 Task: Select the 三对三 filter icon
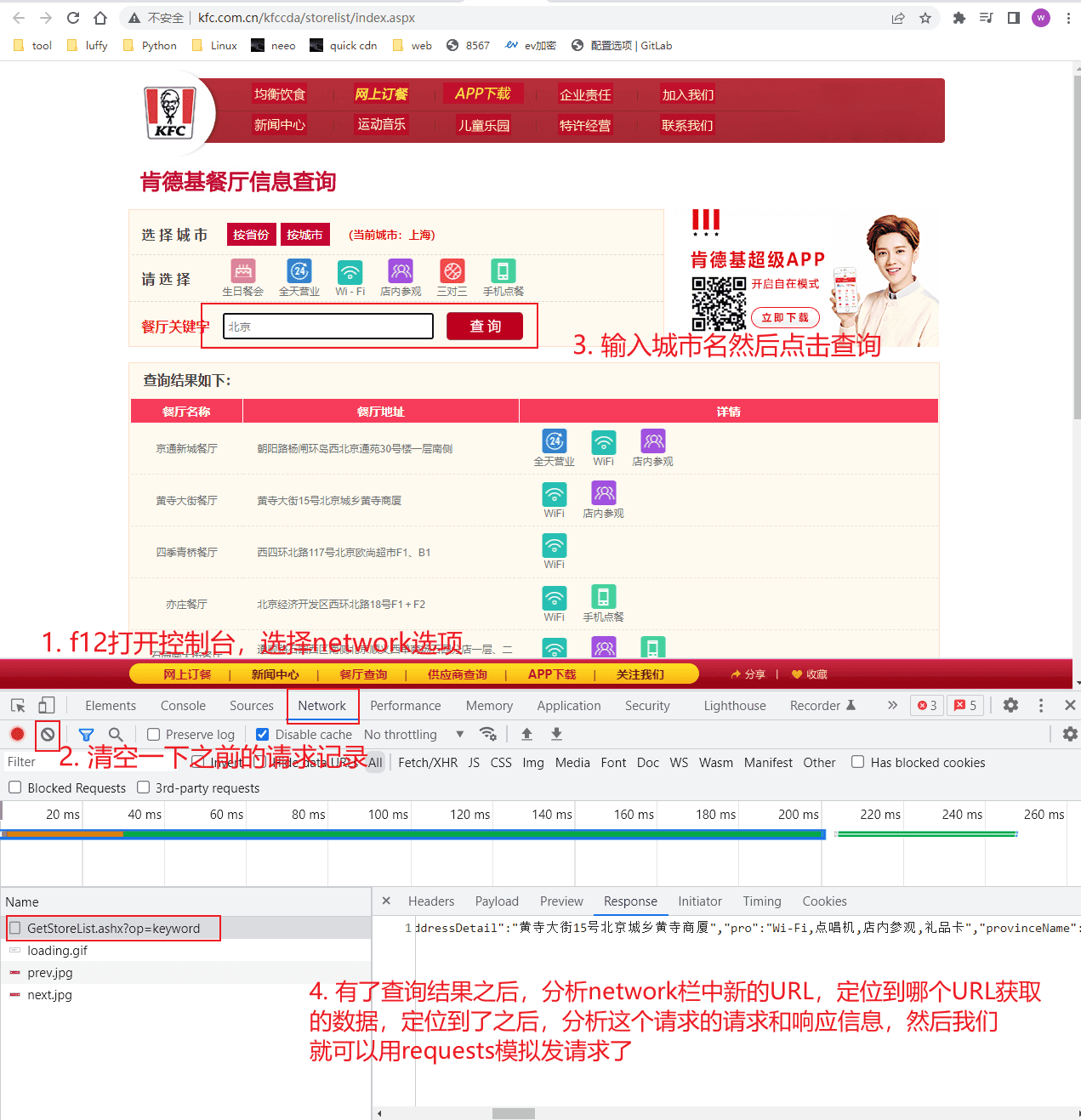[x=452, y=272]
